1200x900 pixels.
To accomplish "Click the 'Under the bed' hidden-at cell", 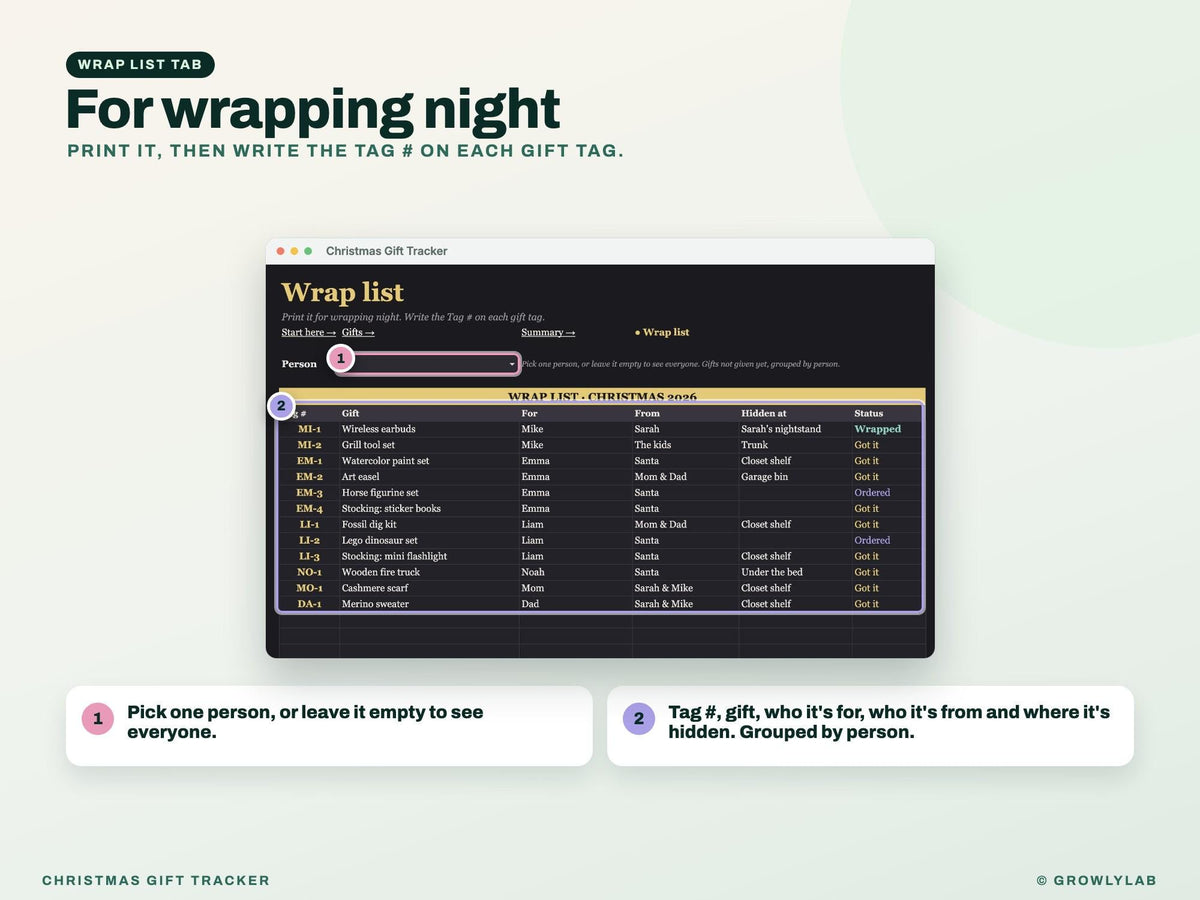I will point(772,573).
